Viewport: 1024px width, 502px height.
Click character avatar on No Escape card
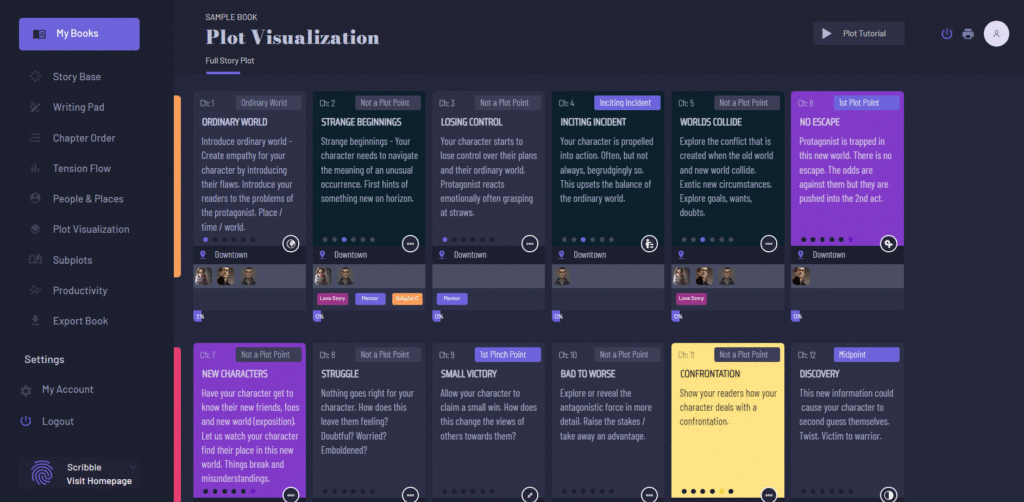click(801, 276)
